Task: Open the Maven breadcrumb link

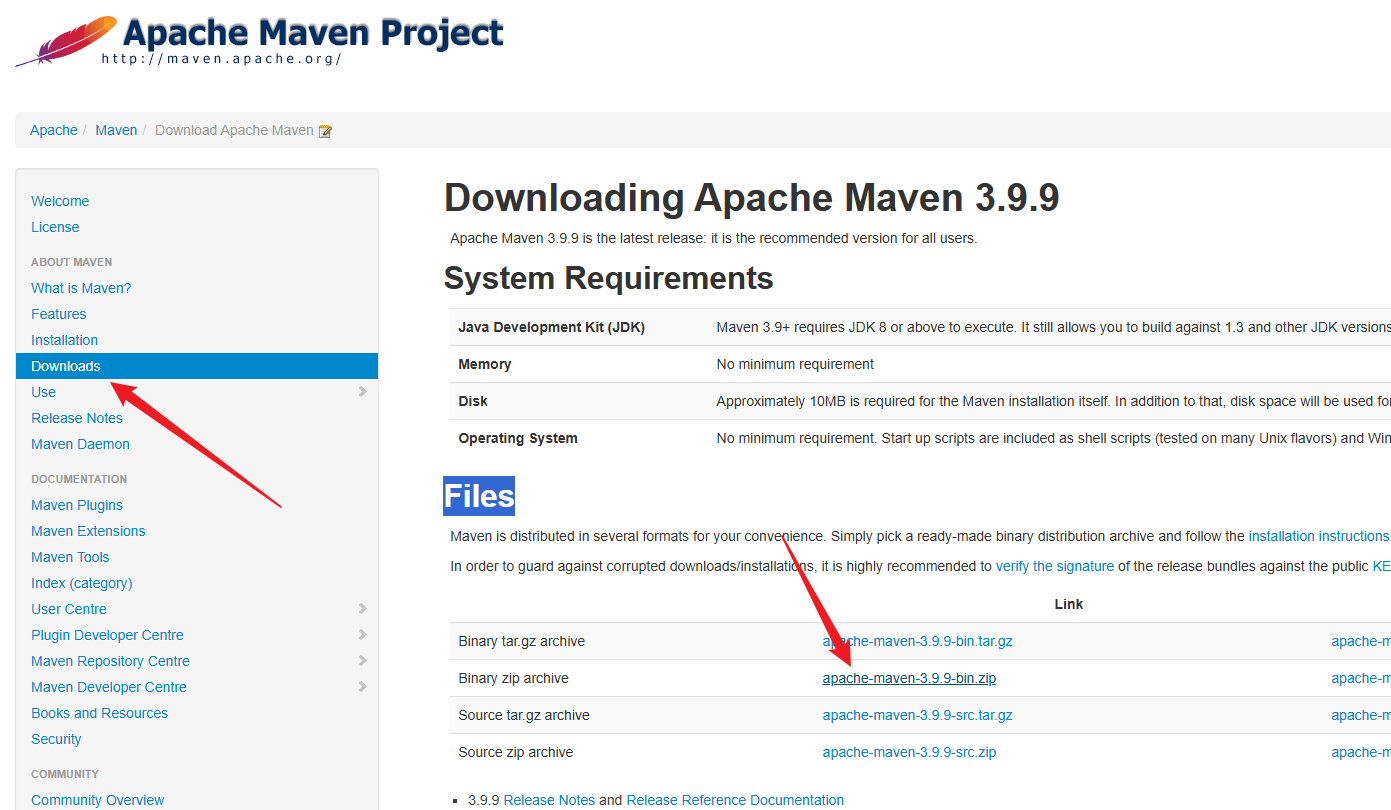Action: coord(116,130)
